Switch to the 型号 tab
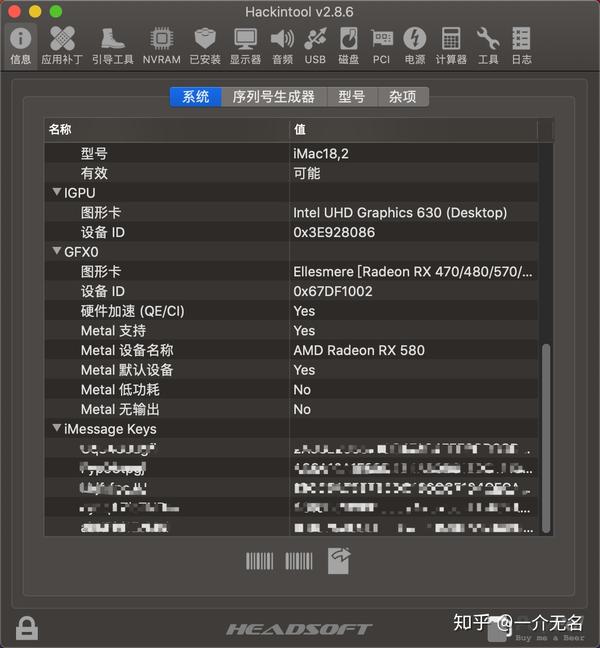Image resolution: width=600 pixels, height=648 pixels. click(x=352, y=97)
